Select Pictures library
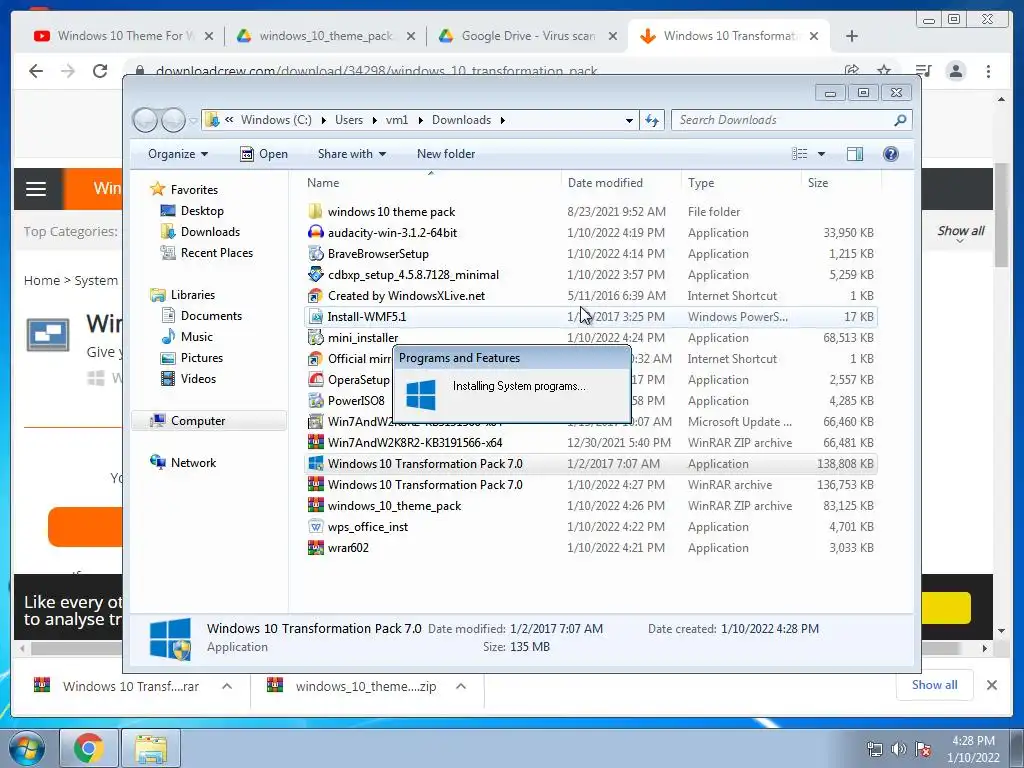Image resolution: width=1024 pixels, height=768 pixels. [x=201, y=358]
